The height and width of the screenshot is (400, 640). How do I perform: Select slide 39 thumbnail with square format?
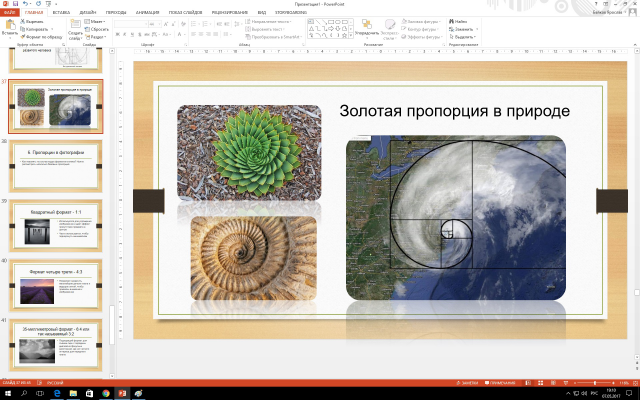pos(56,226)
